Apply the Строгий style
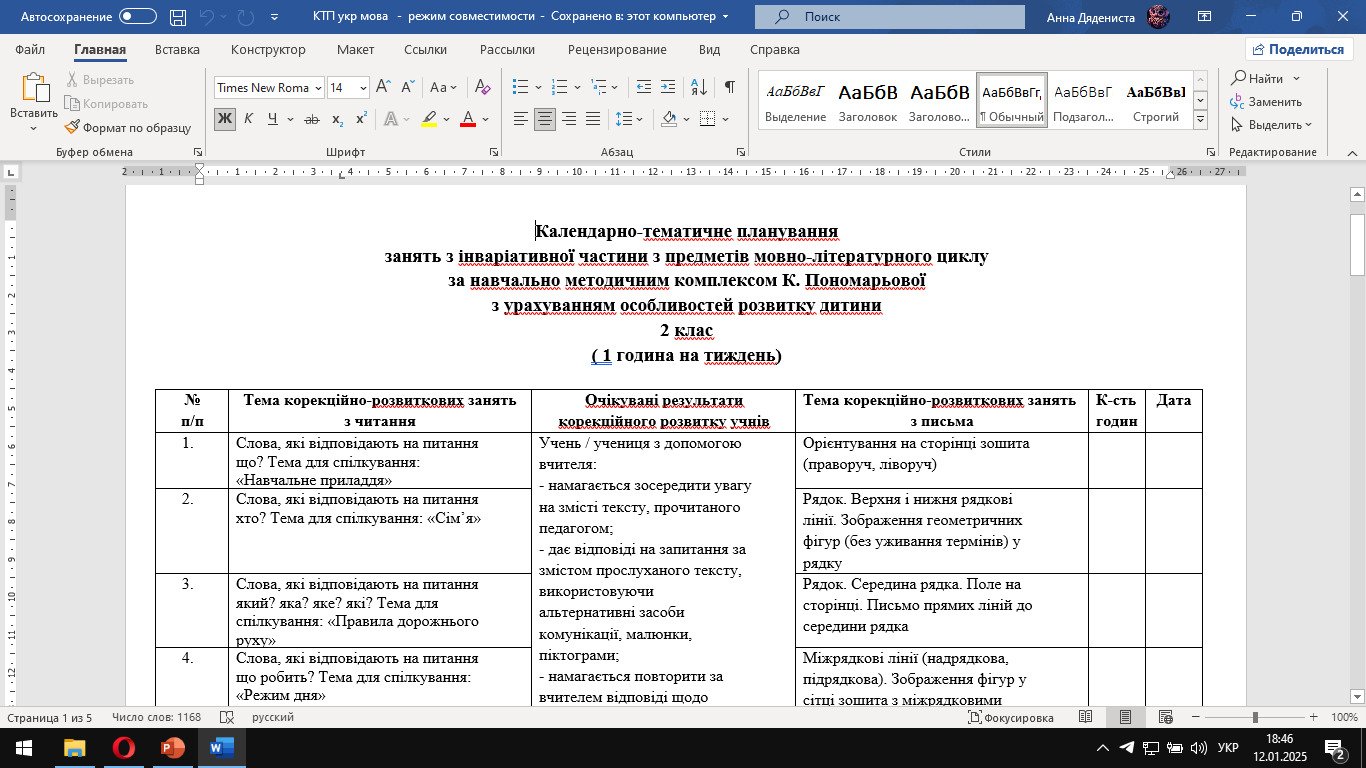This screenshot has height=768, width=1366. point(1155,101)
